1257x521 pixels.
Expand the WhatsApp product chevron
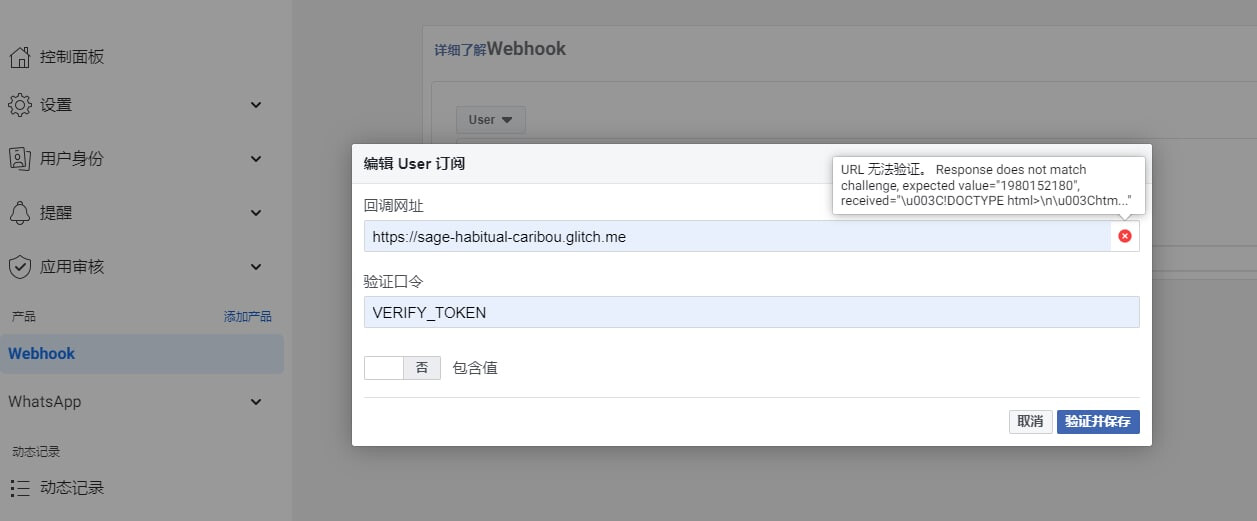(256, 402)
